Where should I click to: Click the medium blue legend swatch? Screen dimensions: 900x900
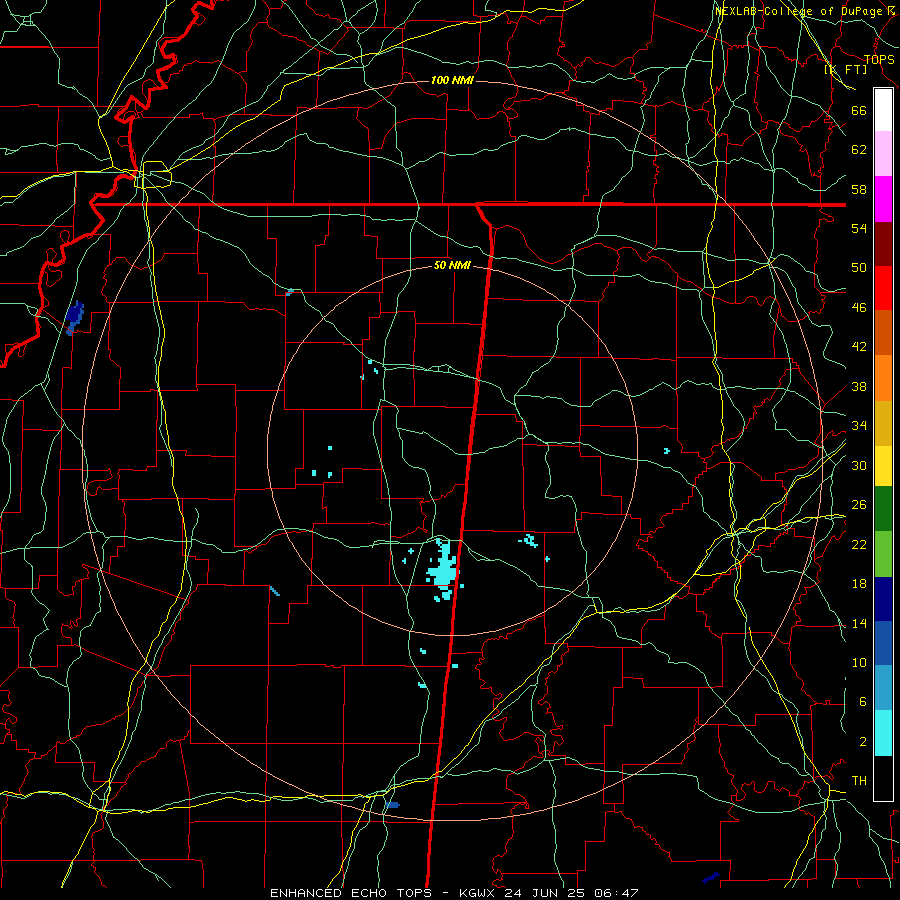(883, 643)
